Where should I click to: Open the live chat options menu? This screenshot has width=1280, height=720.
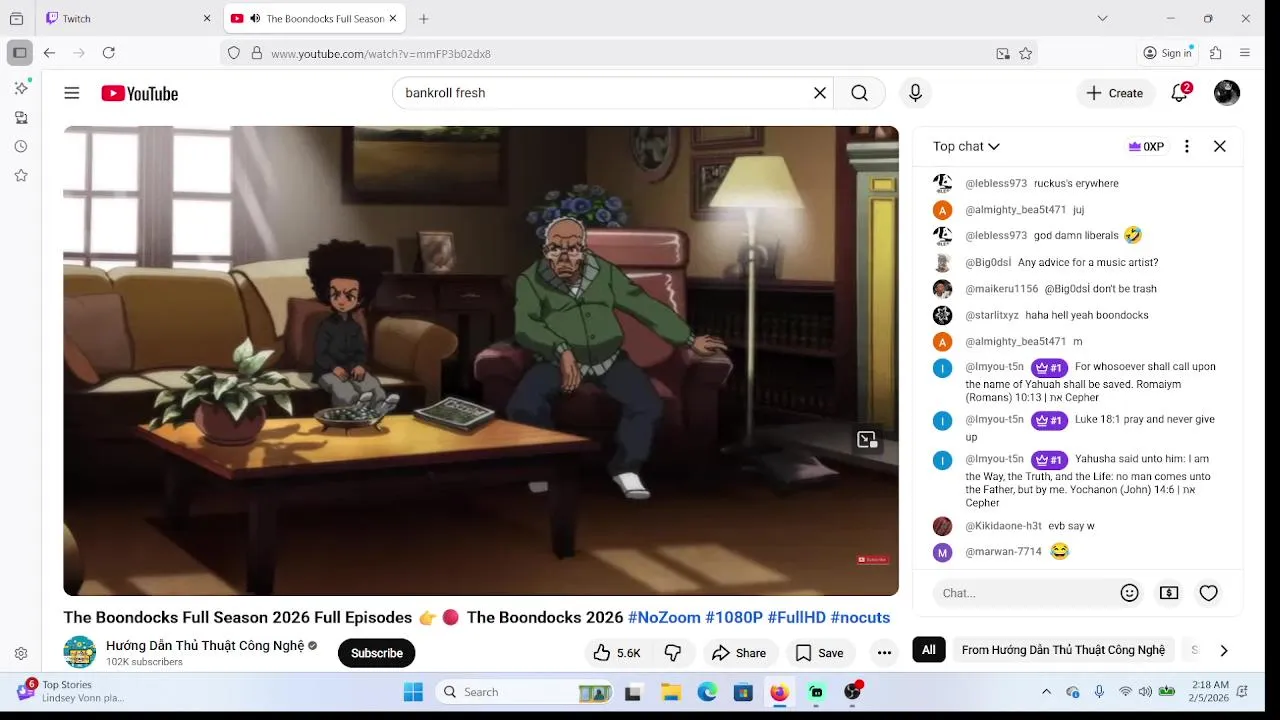coord(1187,146)
